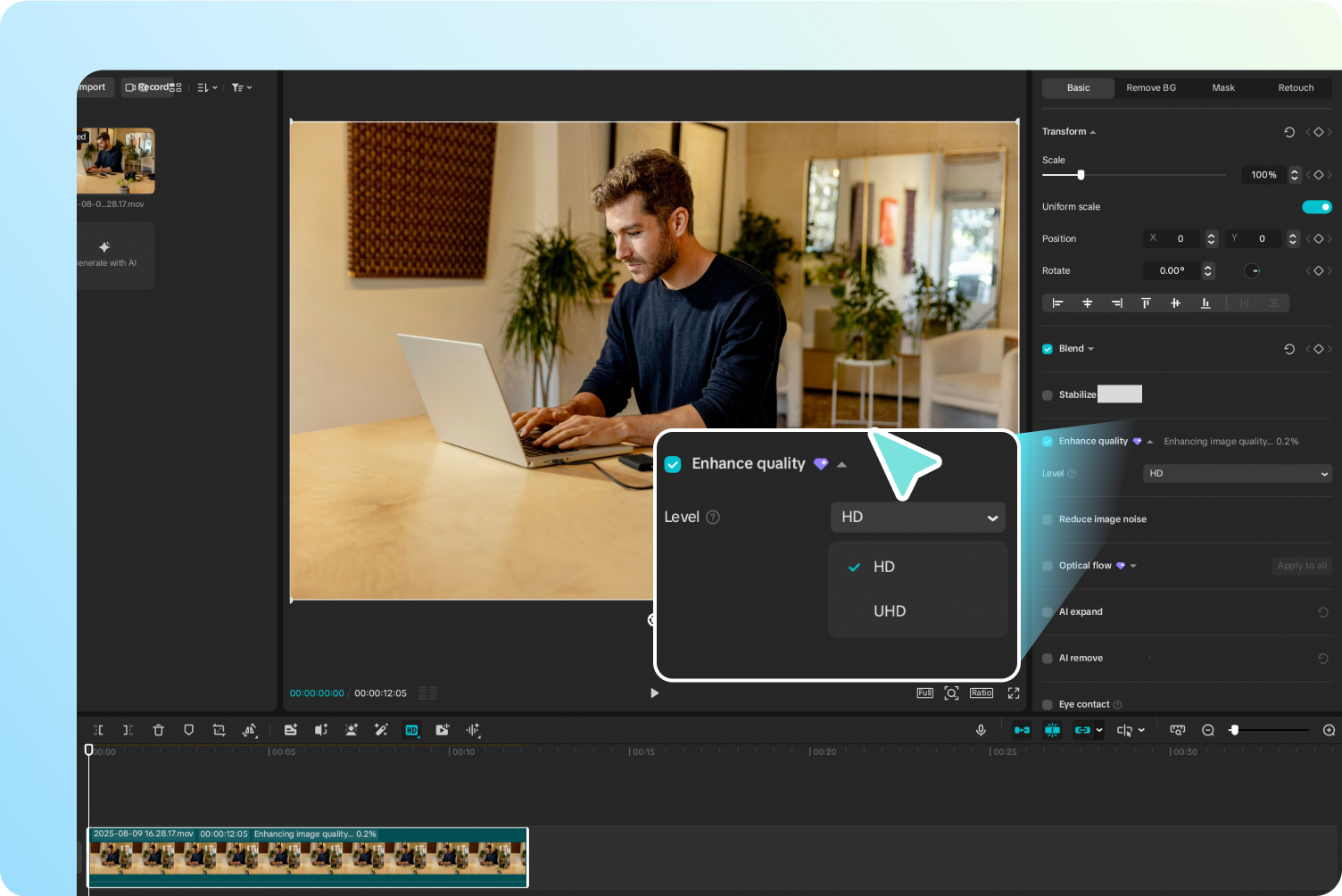This screenshot has height=896, width=1342.
Task: Switch to the Remove BG tab
Action: [1151, 88]
